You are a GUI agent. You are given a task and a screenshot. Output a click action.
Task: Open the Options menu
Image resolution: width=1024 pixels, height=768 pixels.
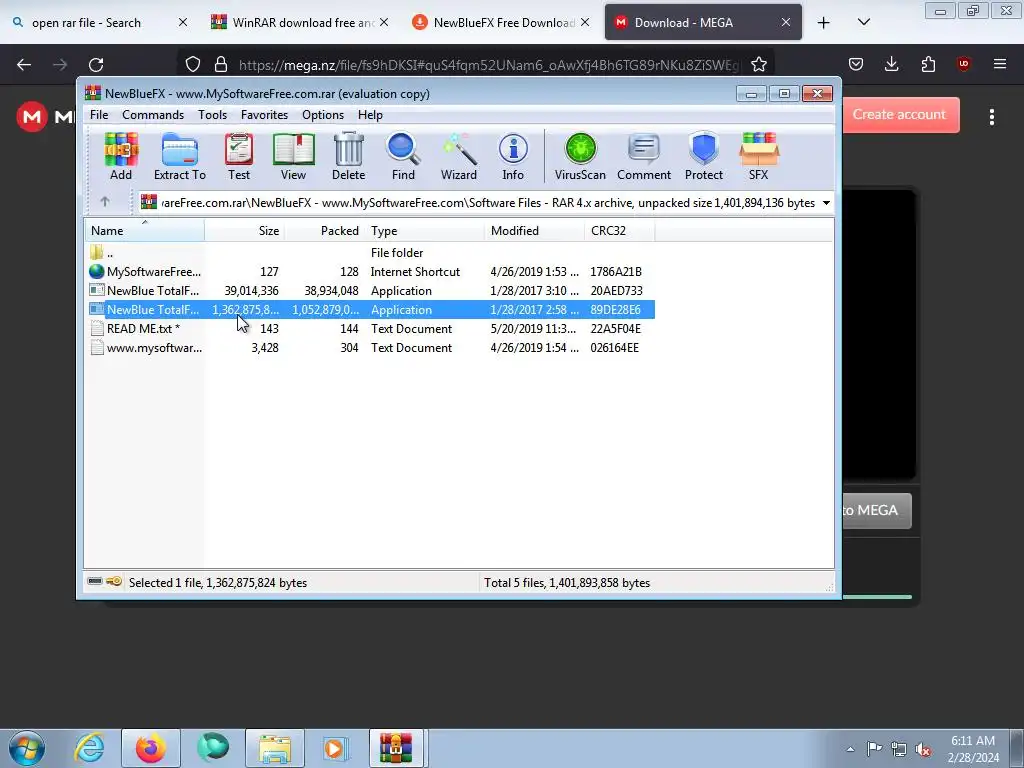coord(323,115)
